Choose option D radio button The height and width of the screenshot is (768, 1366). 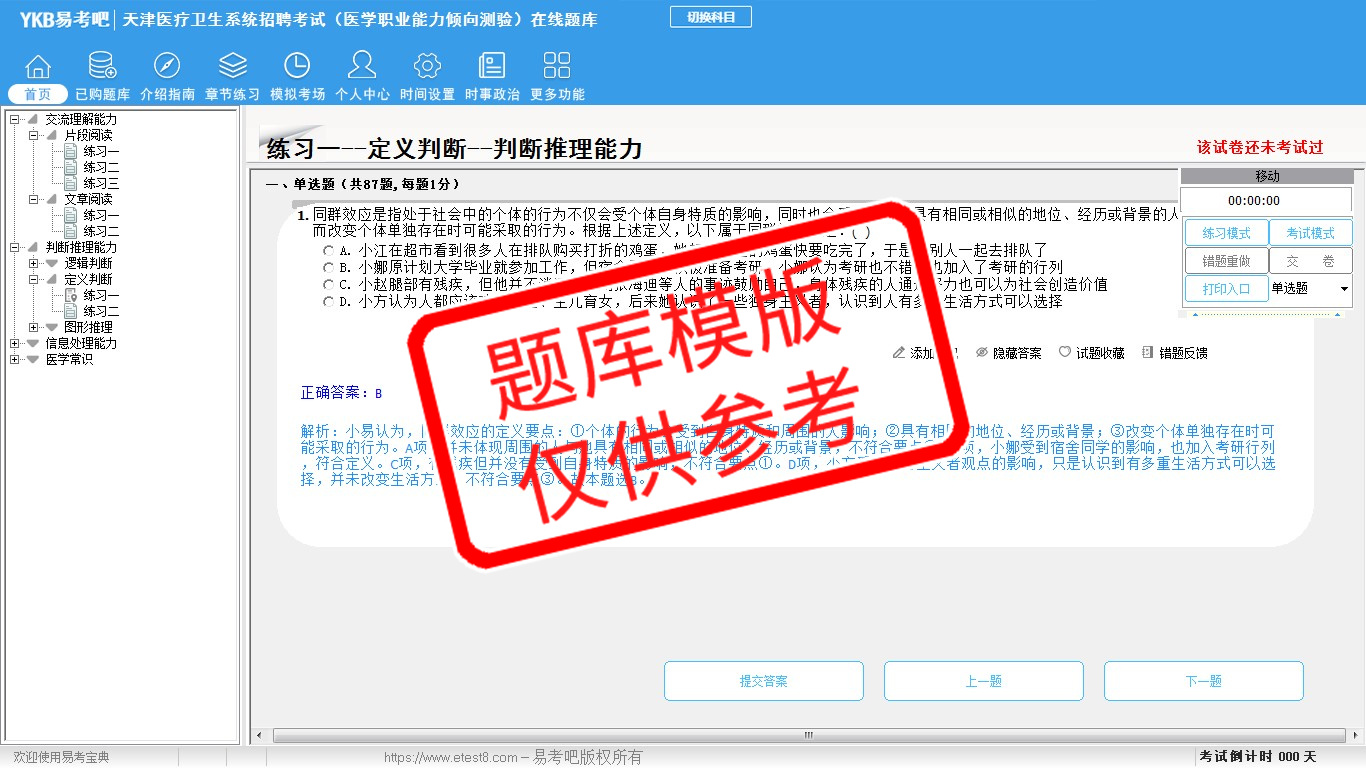329,301
